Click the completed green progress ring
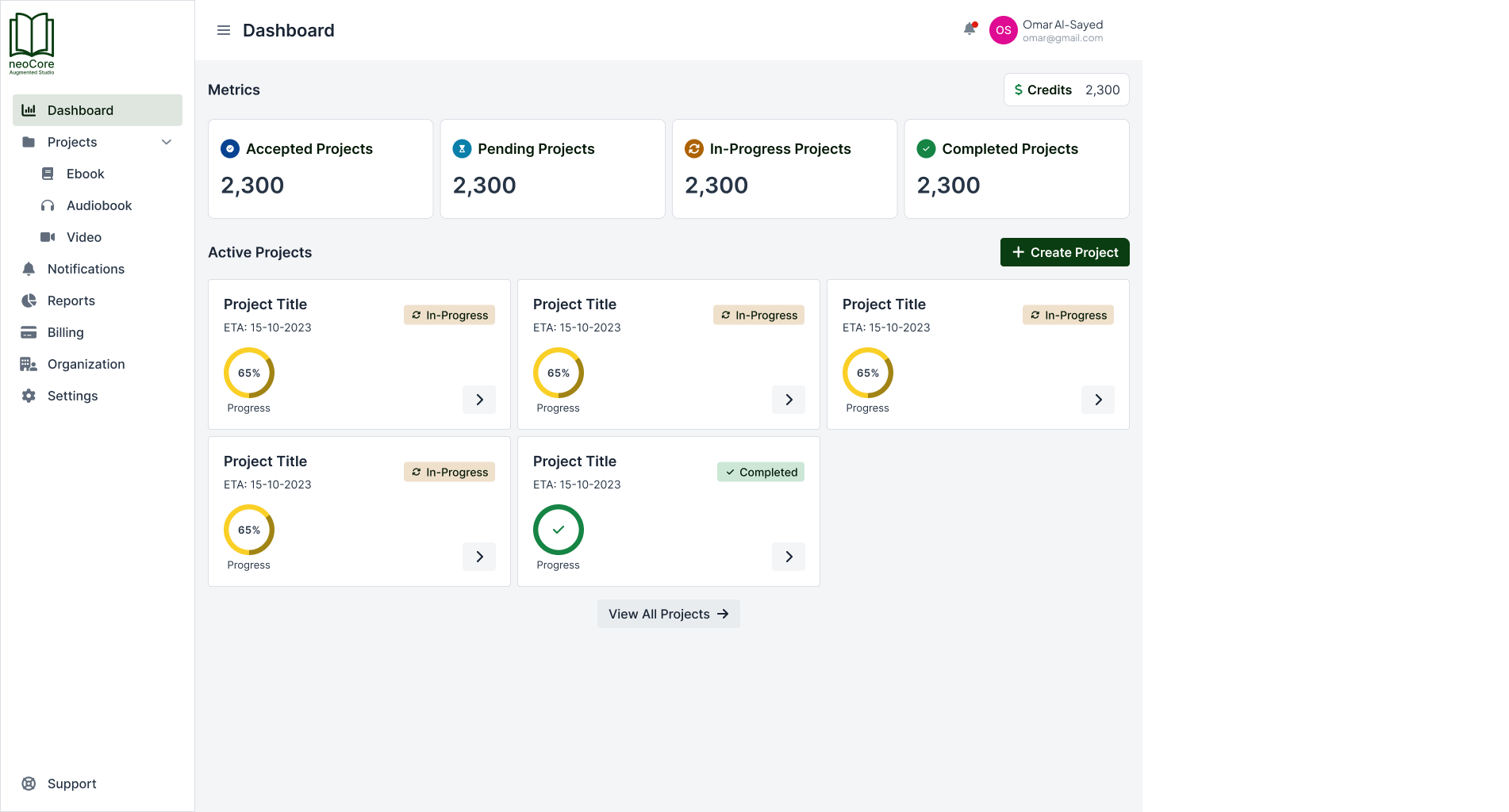Viewport: 1509px width, 812px height. coord(559,530)
